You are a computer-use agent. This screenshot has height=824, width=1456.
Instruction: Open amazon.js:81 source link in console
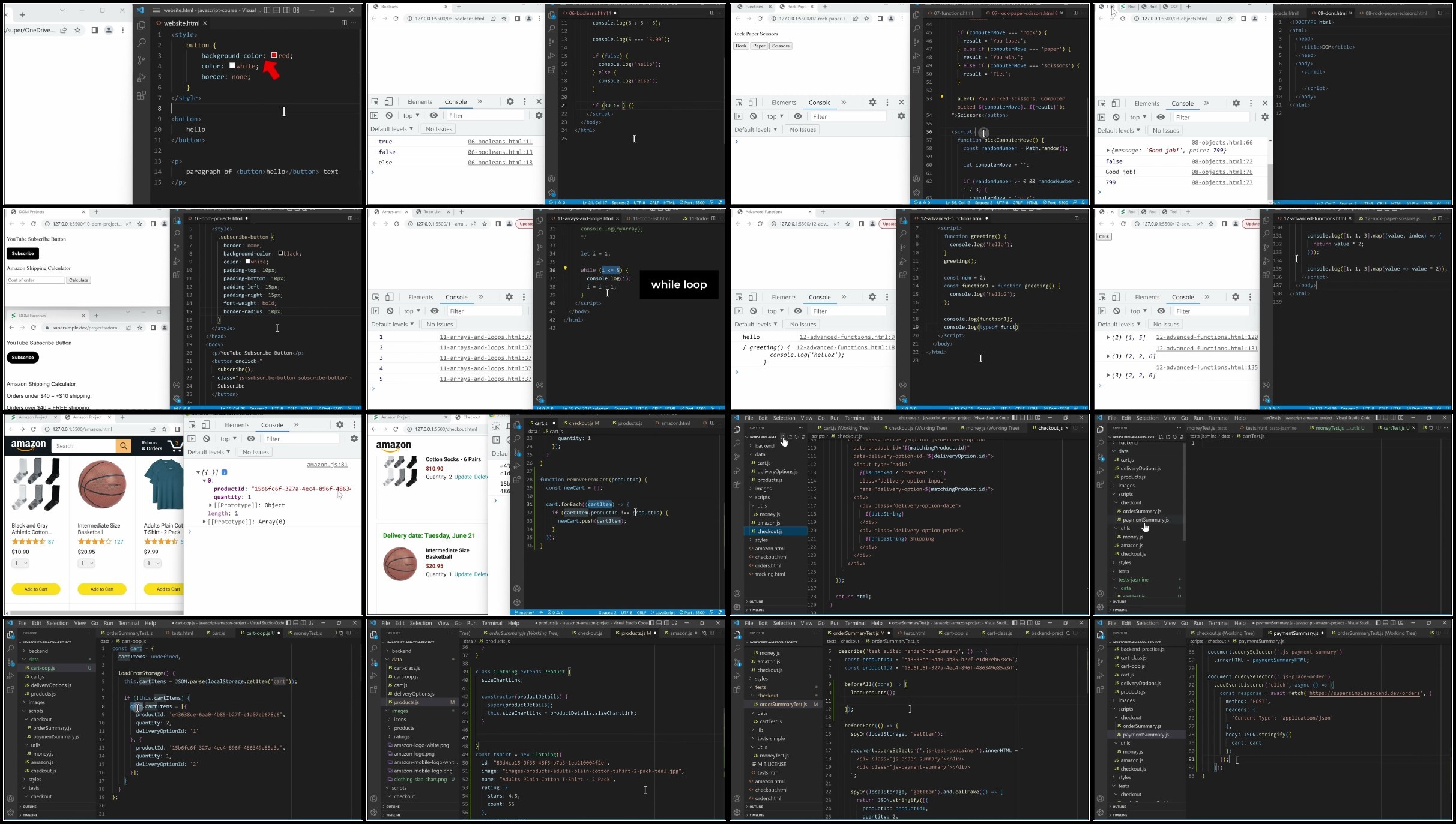(327, 465)
